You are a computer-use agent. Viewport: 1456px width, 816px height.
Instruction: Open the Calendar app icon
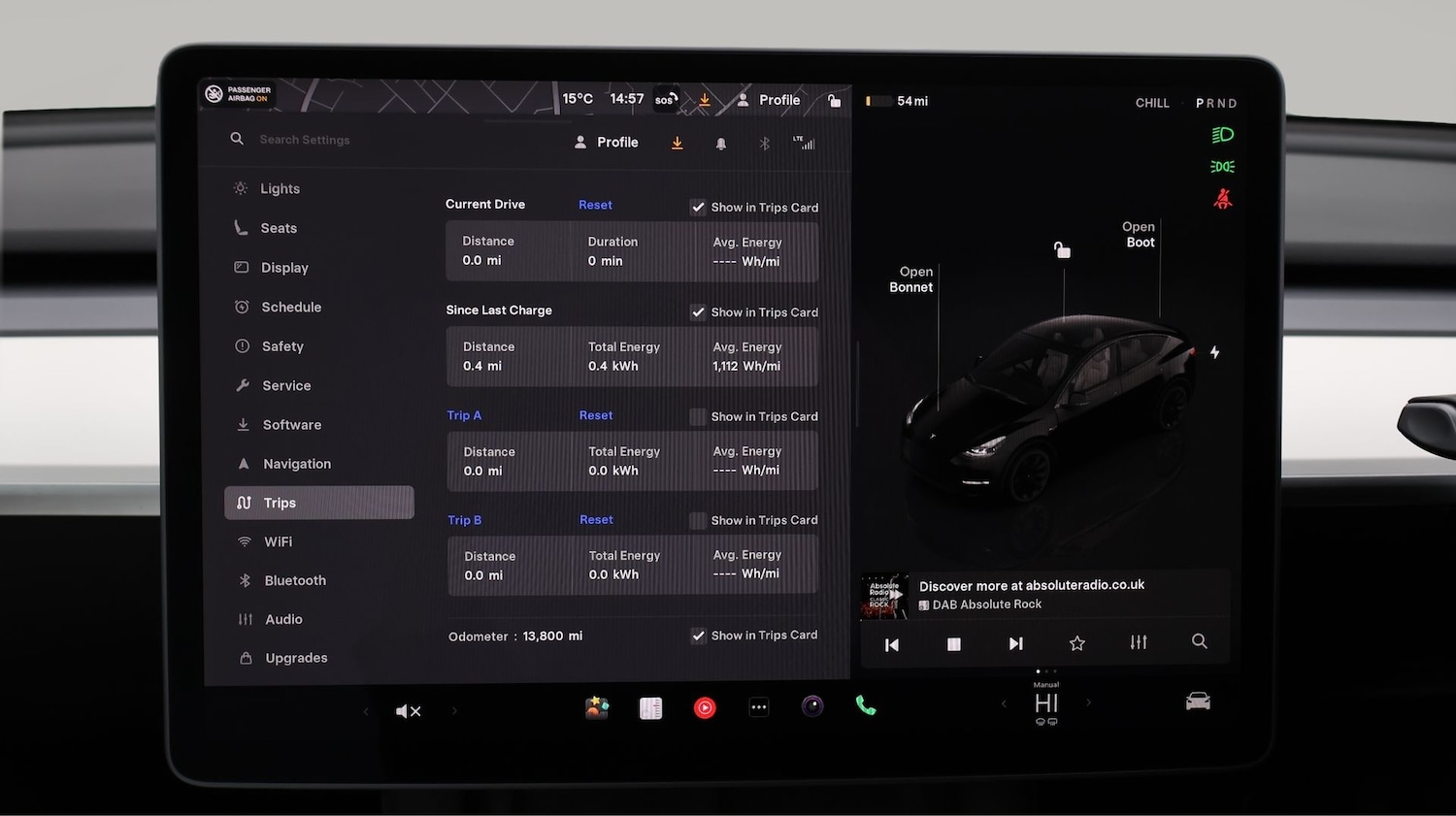pos(650,707)
